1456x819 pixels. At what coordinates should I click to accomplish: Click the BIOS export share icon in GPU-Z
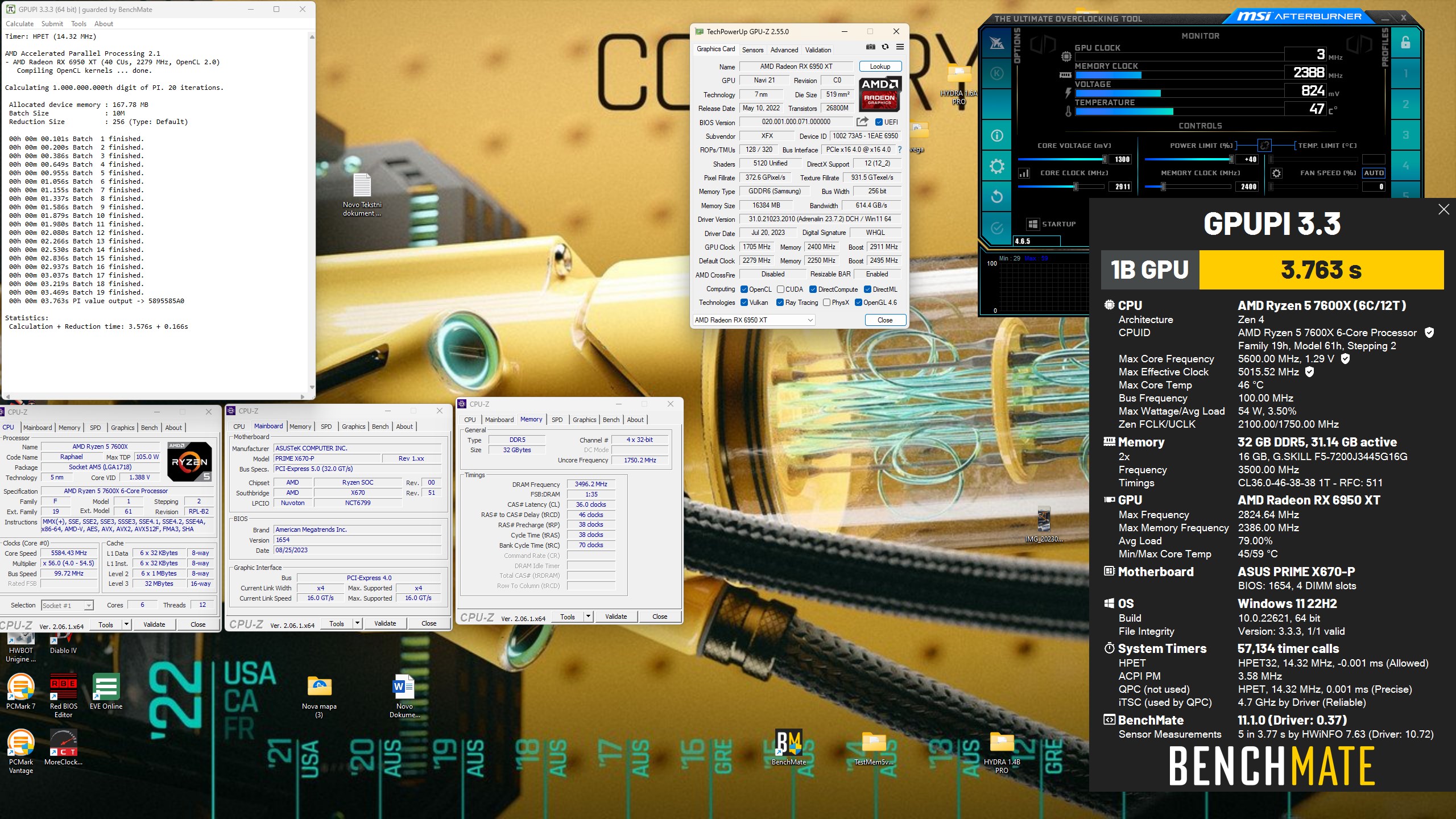(862, 122)
